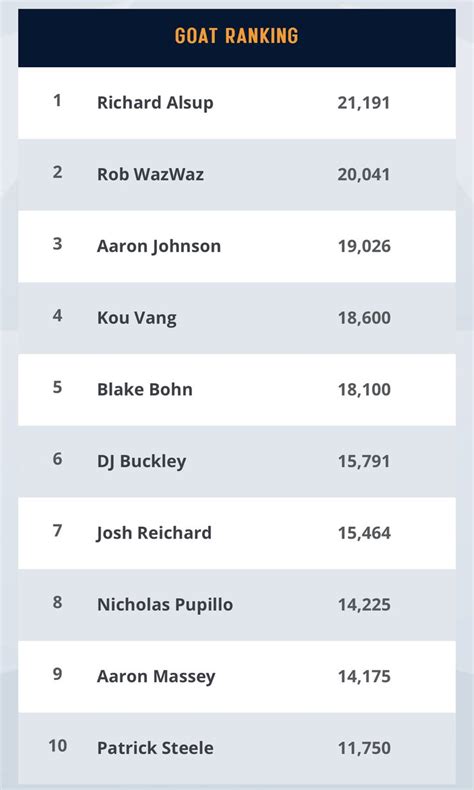
Task: Click the rank number 1
Action: (x=57, y=101)
